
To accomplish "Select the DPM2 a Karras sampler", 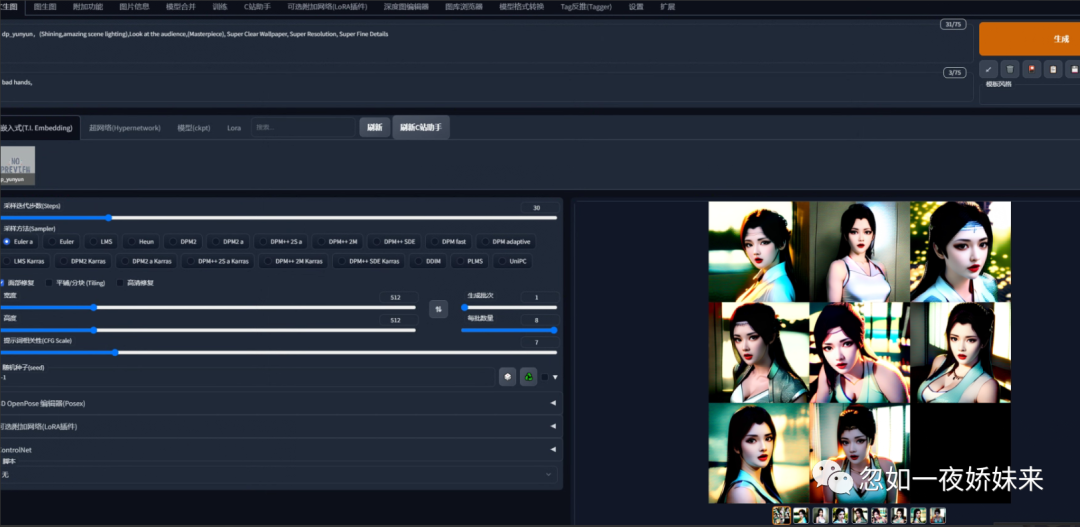I will click(x=147, y=262).
